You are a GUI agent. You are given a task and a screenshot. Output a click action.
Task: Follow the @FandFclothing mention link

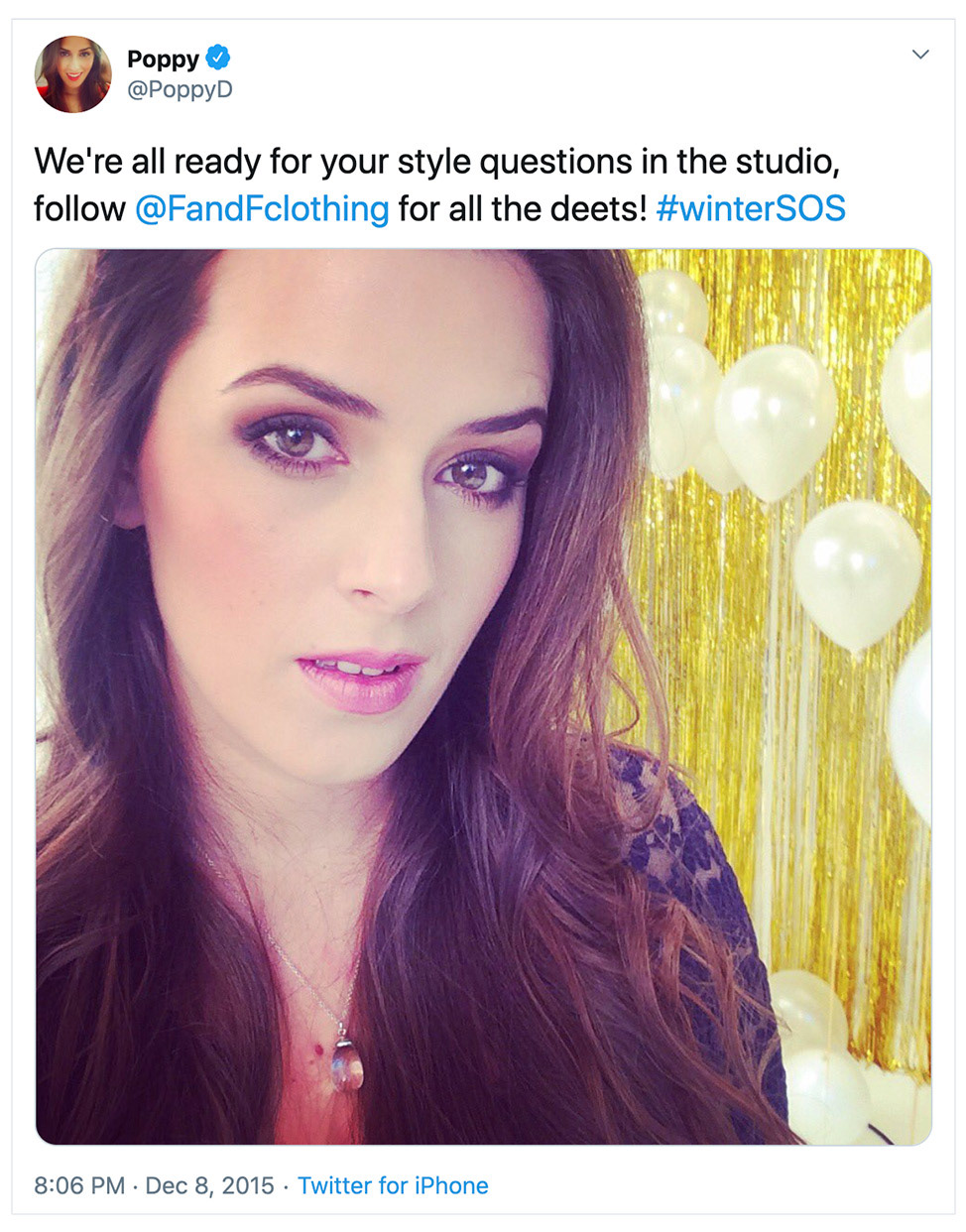point(261,209)
